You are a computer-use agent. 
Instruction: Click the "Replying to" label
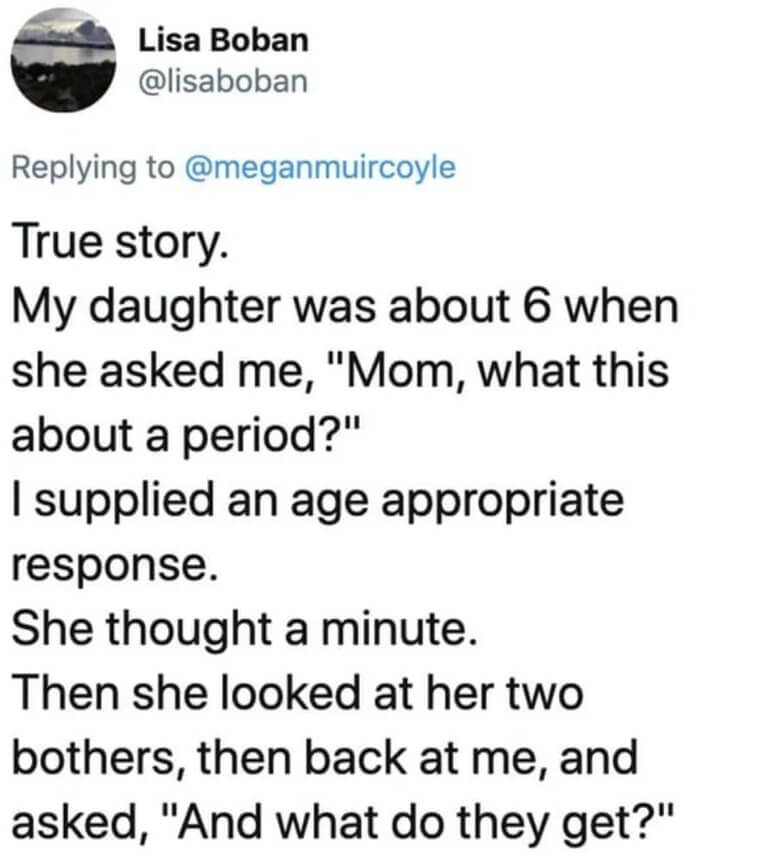[93, 168]
